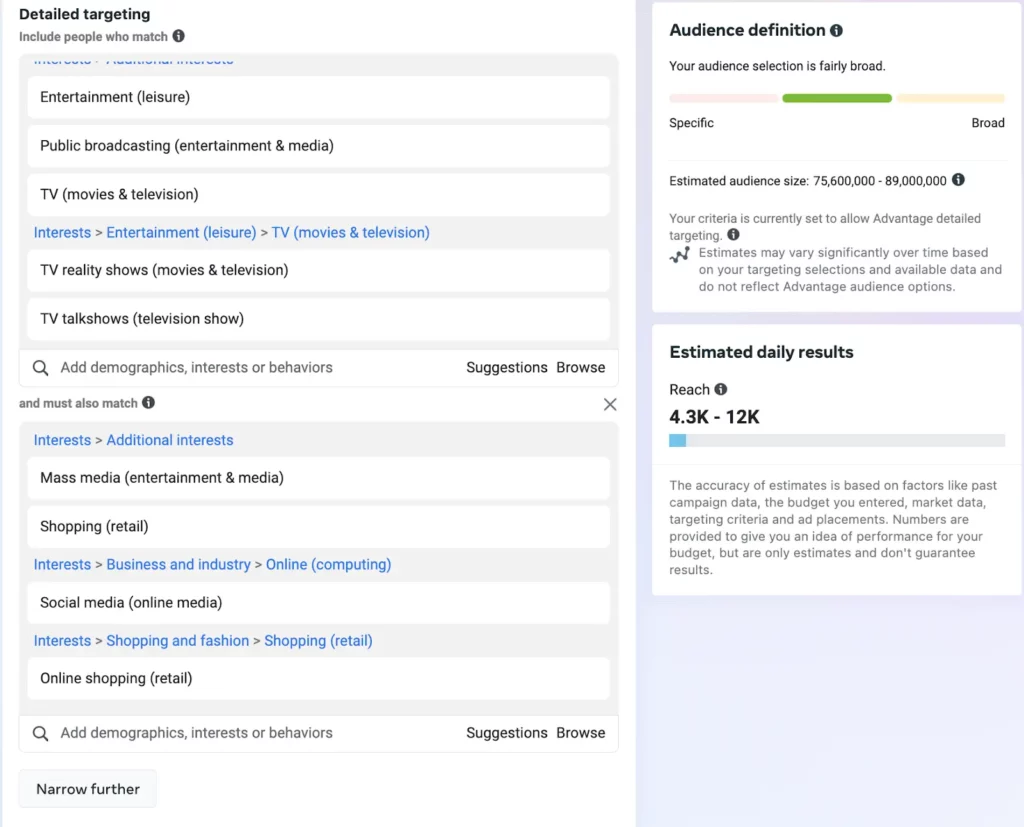Click Interests breadcrumb above TV reality shows
This screenshot has height=827, width=1024.
point(62,233)
